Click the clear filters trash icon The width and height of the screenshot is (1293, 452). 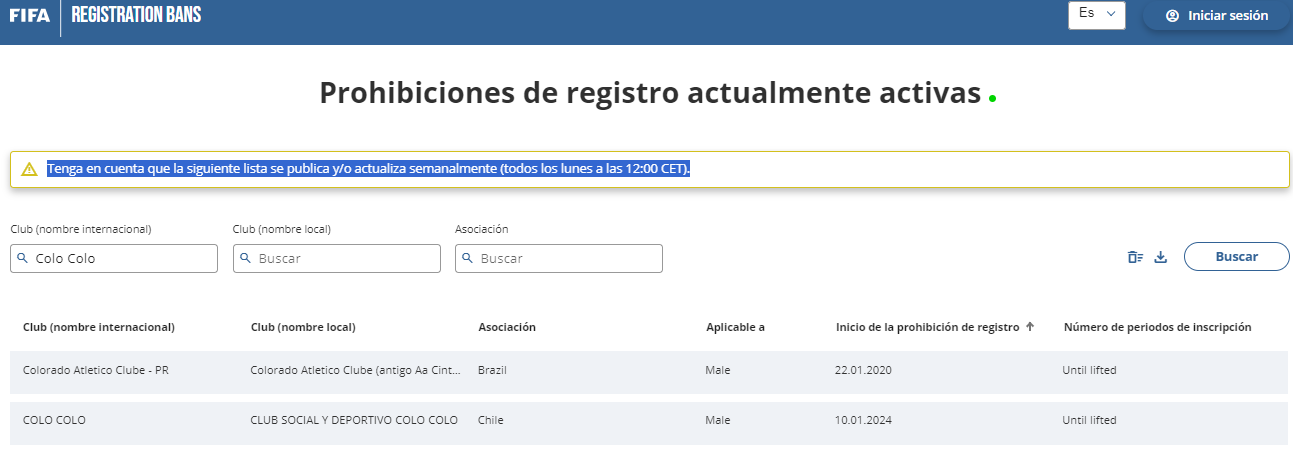coord(1135,257)
